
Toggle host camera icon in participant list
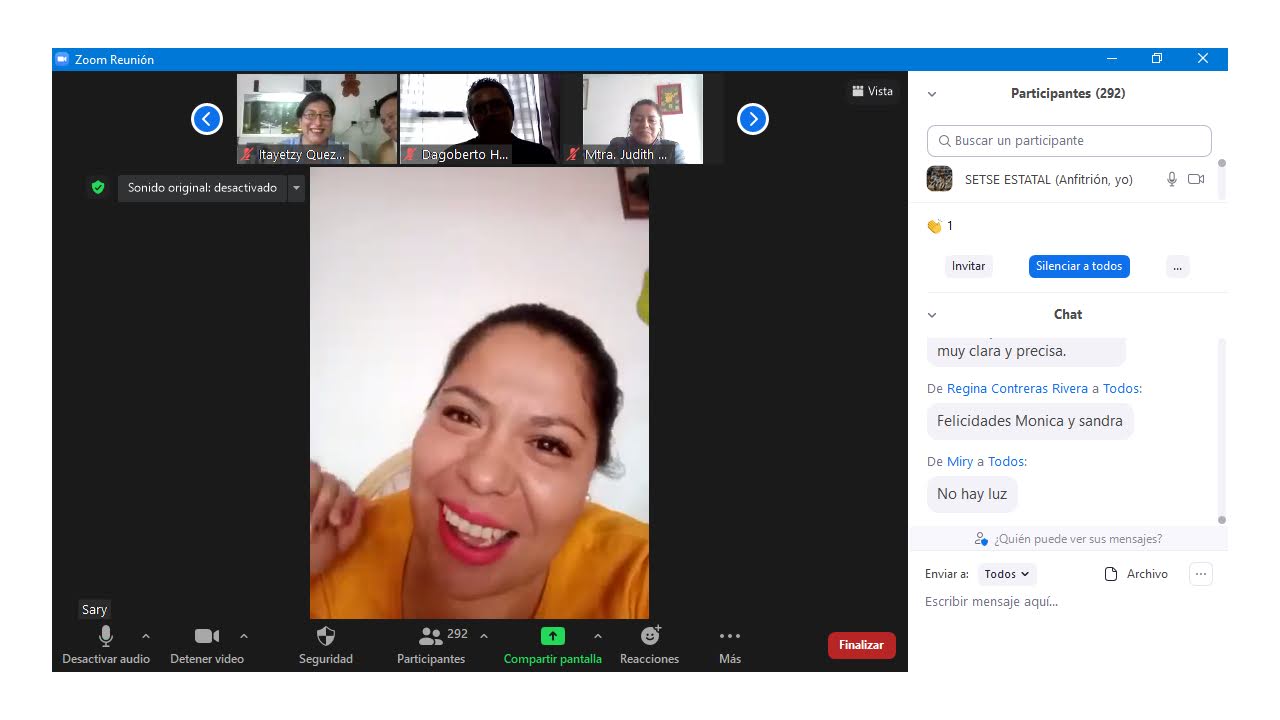coord(1196,179)
